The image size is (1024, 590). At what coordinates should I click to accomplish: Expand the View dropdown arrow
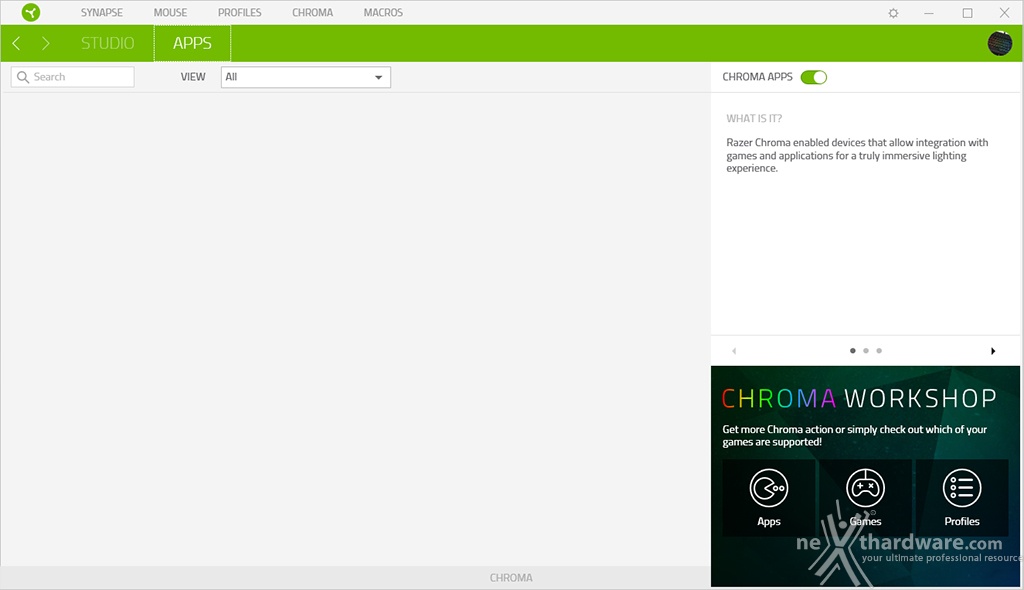pos(378,77)
